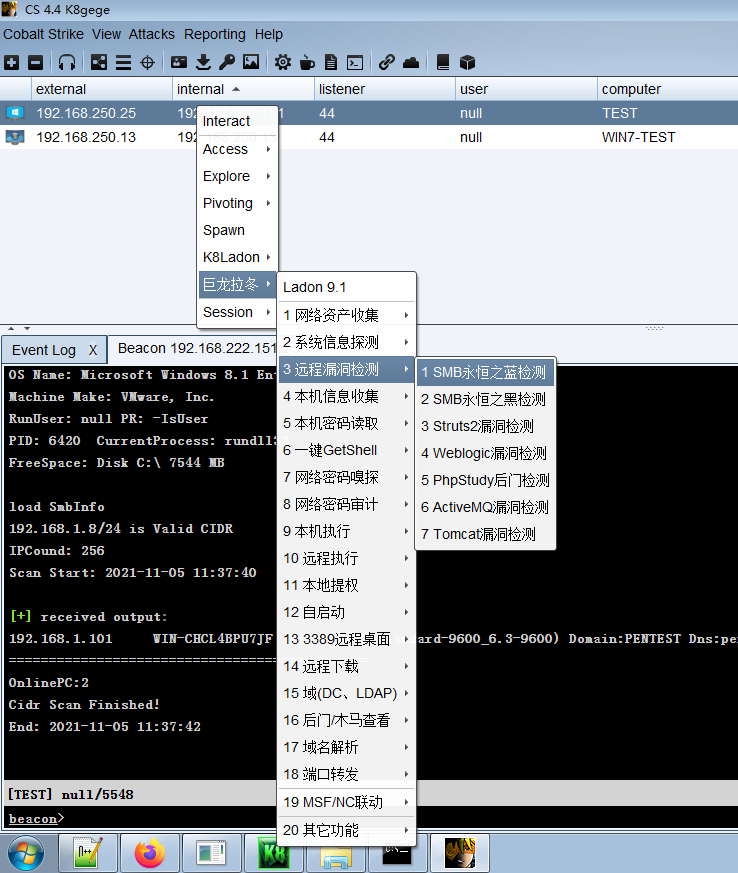Select 5 PhpStudy后门检测
The width and height of the screenshot is (738, 873).
pyautogui.click(x=485, y=480)
